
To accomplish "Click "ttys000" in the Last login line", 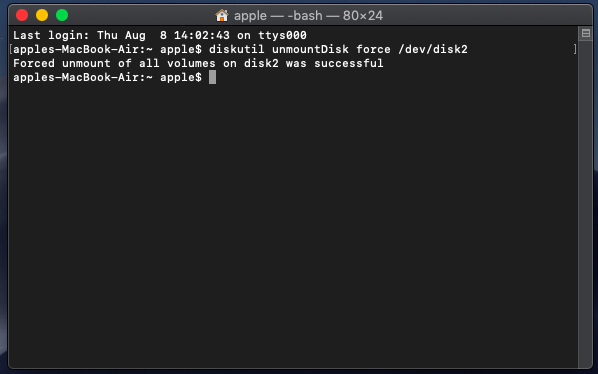I will [x=282, y=35].
